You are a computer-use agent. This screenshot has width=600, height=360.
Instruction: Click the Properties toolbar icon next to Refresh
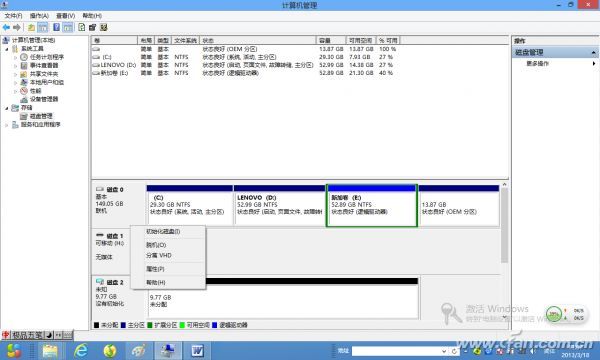pos(92,27)
